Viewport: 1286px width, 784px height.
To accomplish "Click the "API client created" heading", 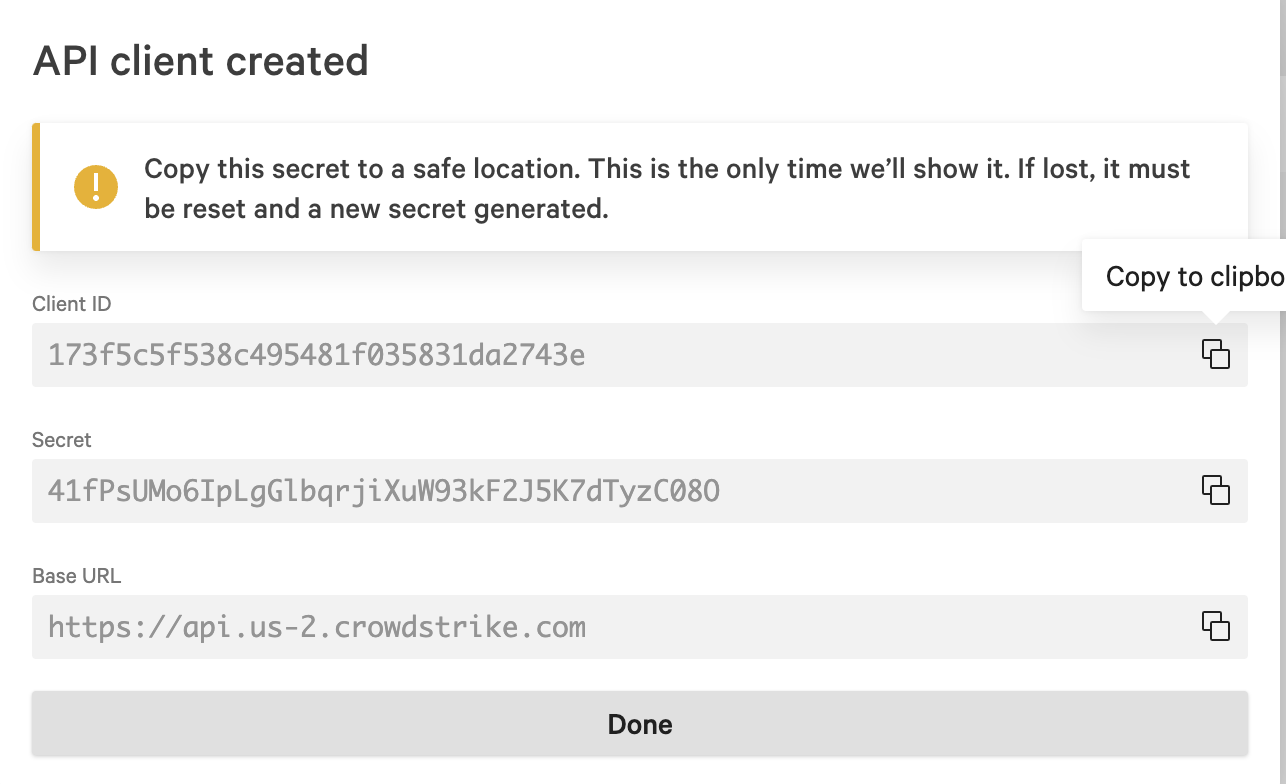I will (x=201, y=61).
